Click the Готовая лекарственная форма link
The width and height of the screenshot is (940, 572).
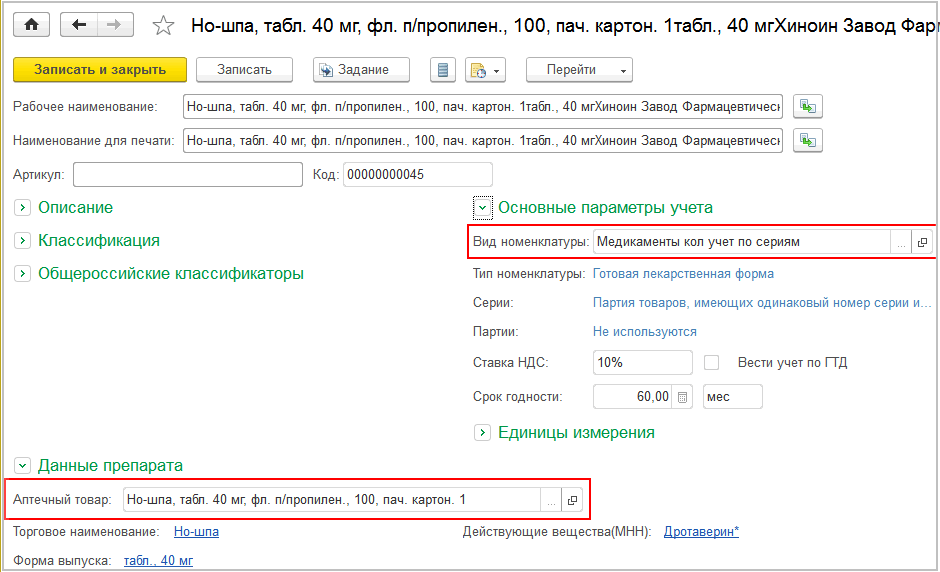point(683,273)
